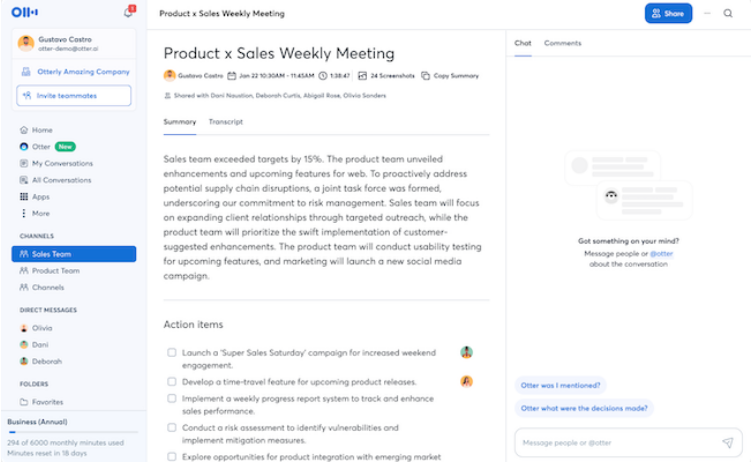Expand the More sidebar menu
This screenshot has width=751, height=462.
point(40,213)
